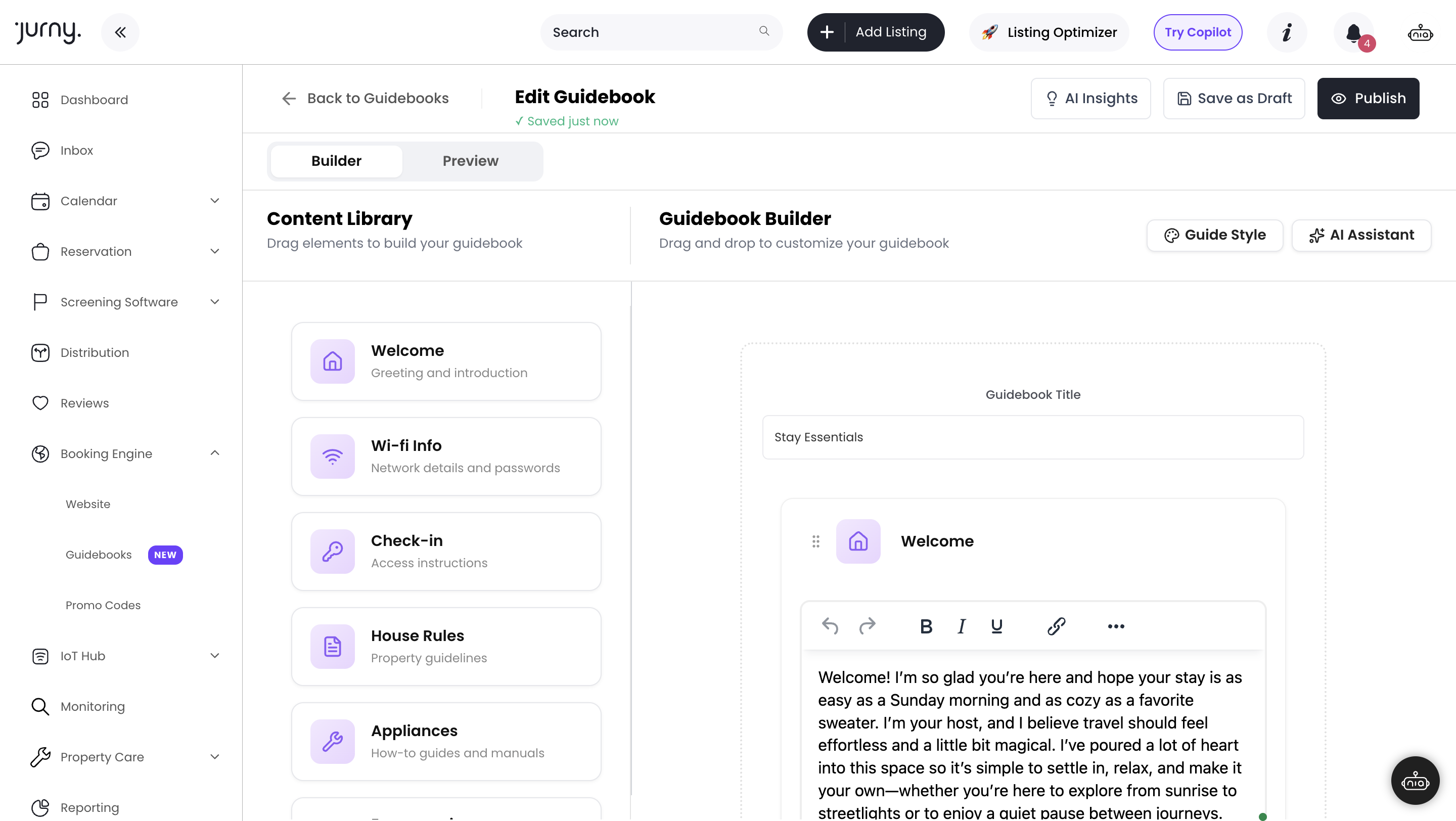Click the redo arrow in editor

pos(867,625)
